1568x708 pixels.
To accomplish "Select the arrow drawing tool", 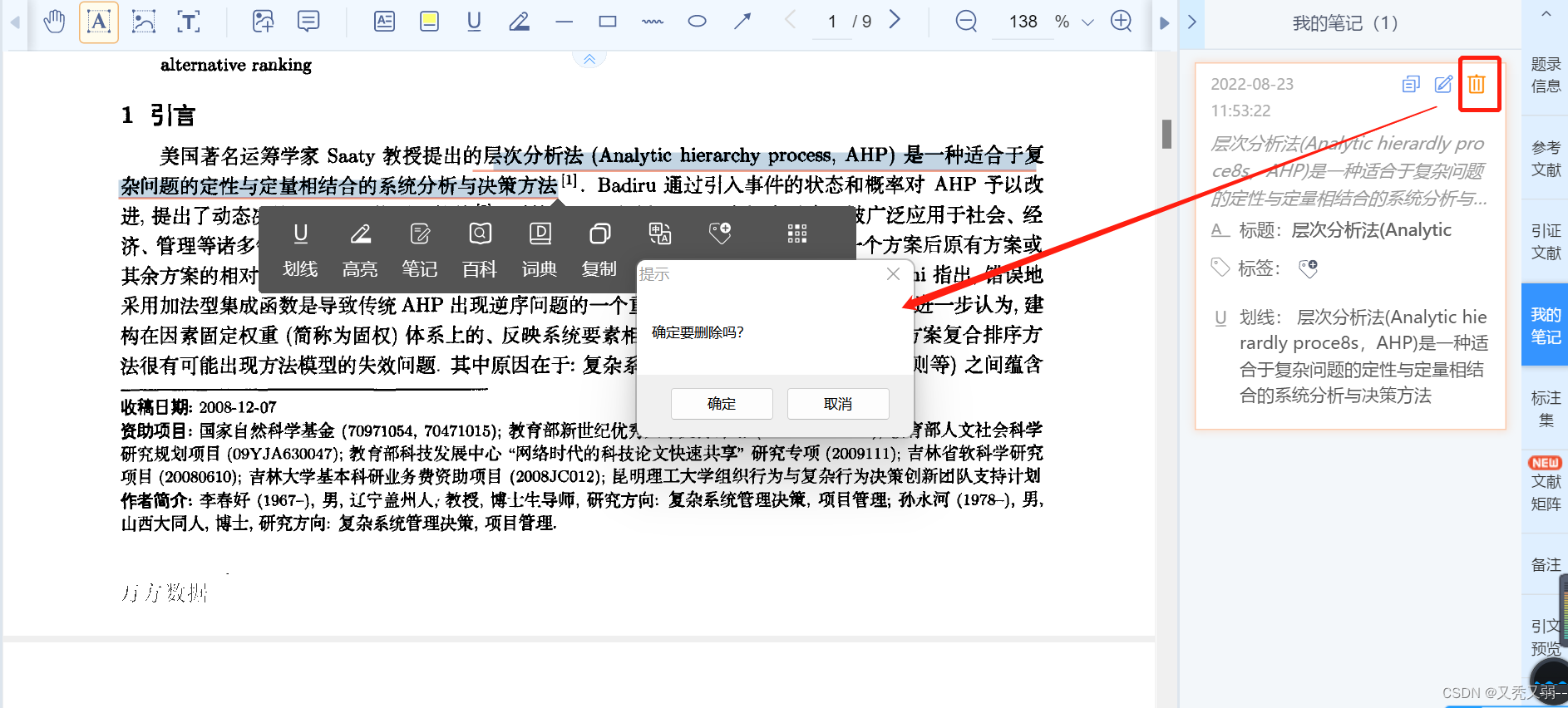I will [x=742, y=22].
